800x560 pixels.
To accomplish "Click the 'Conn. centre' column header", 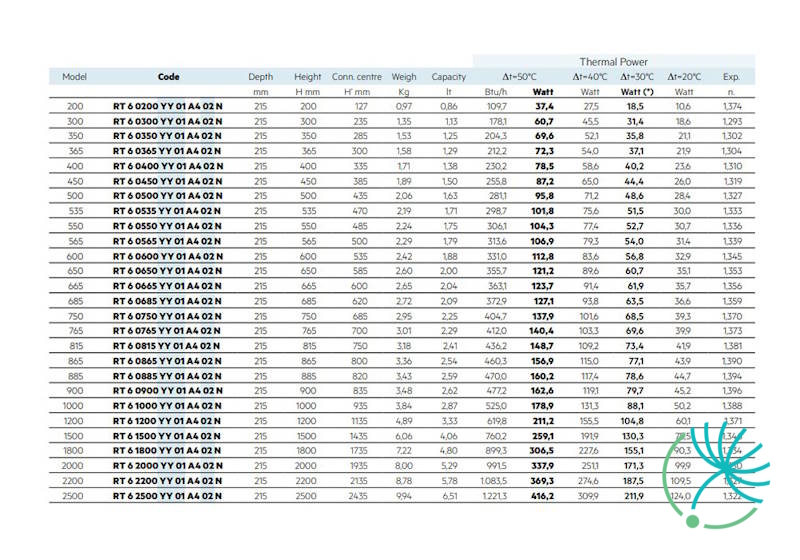I will point(357,77).
